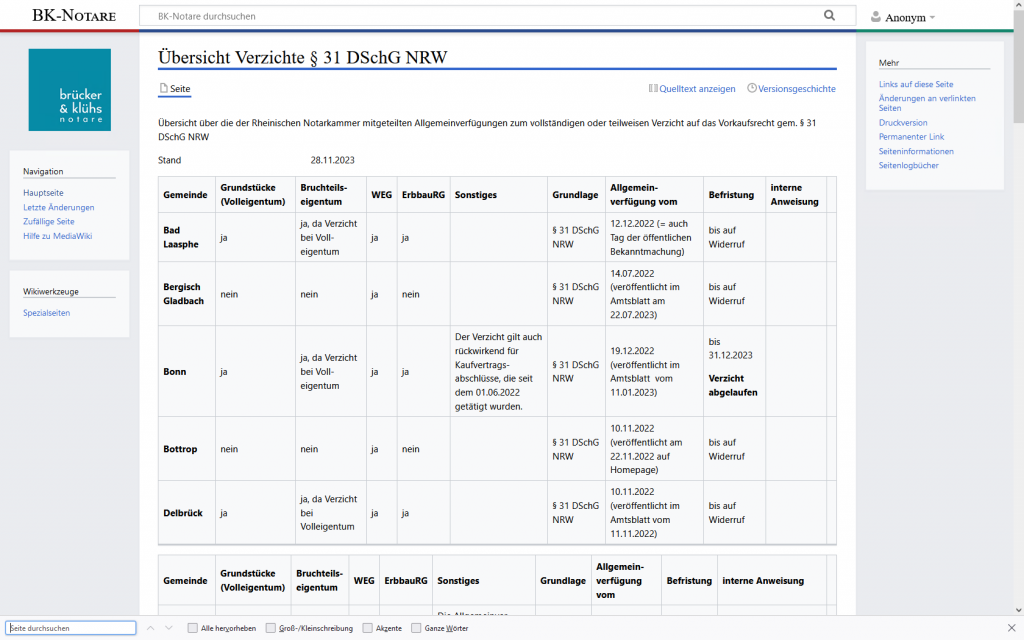Tick the 'Akzente' checkbox
Viewport: 1024px width, 640px height.
pos(368,628)
